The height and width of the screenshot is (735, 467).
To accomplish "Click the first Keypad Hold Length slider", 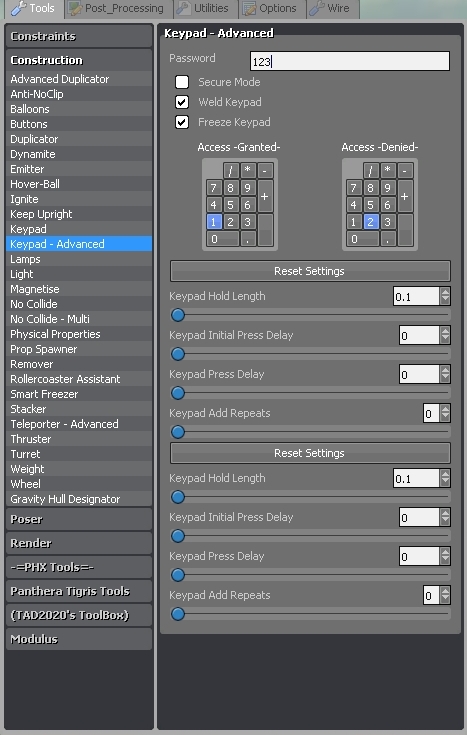I will 310,315.
